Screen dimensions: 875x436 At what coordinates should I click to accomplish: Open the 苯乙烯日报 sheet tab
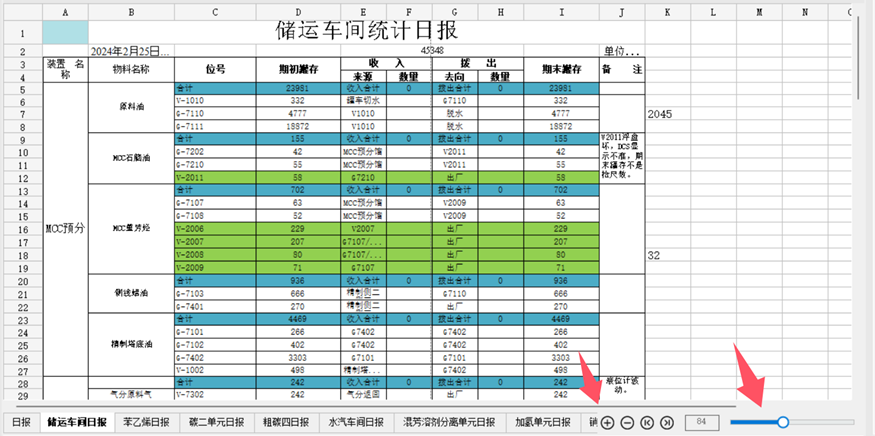[146, 422]
